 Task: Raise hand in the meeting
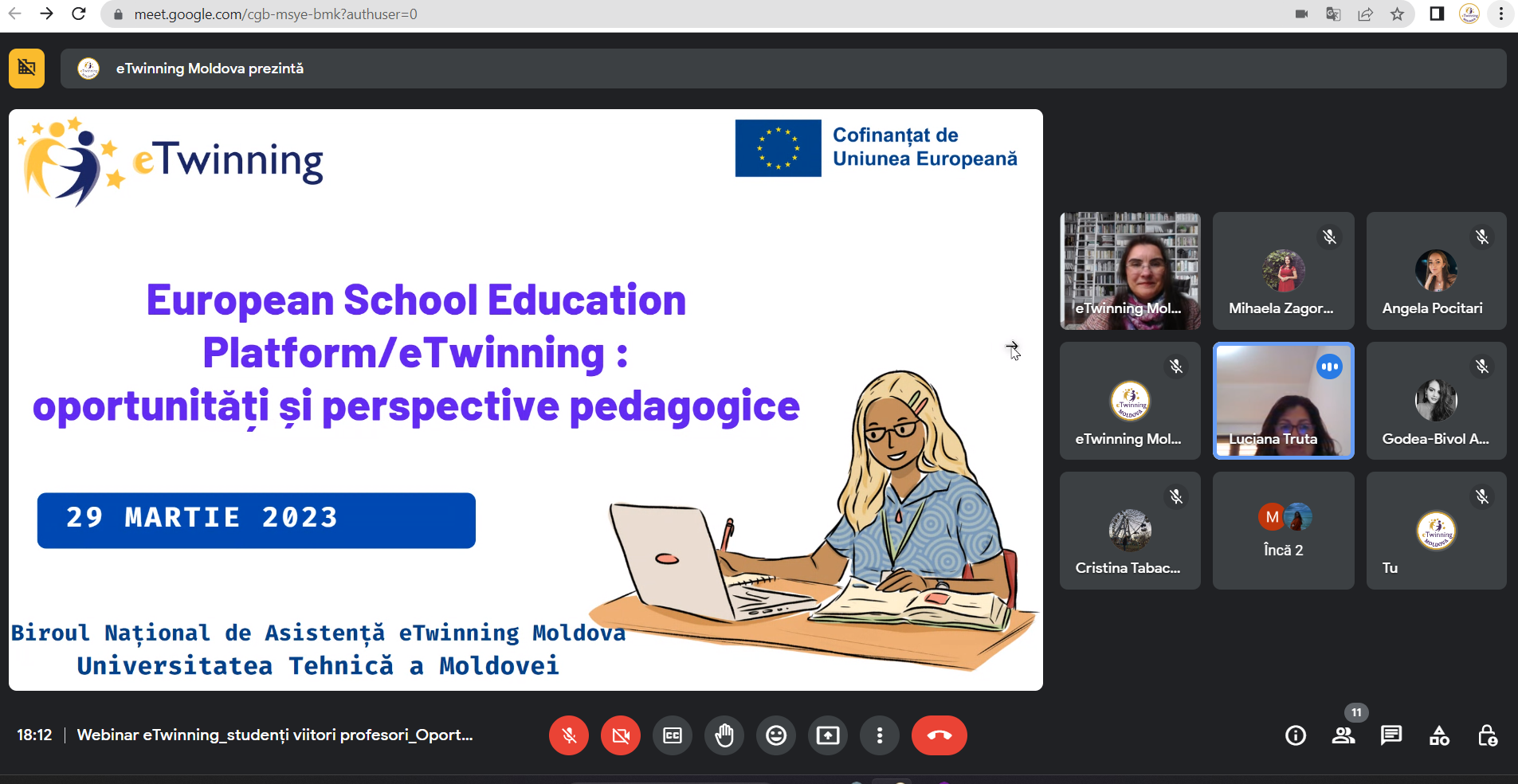(x=724, y=735)
